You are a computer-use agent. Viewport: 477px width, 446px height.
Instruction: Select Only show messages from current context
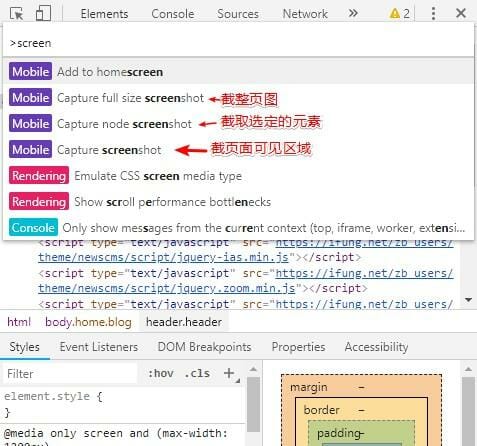(238, 228)
